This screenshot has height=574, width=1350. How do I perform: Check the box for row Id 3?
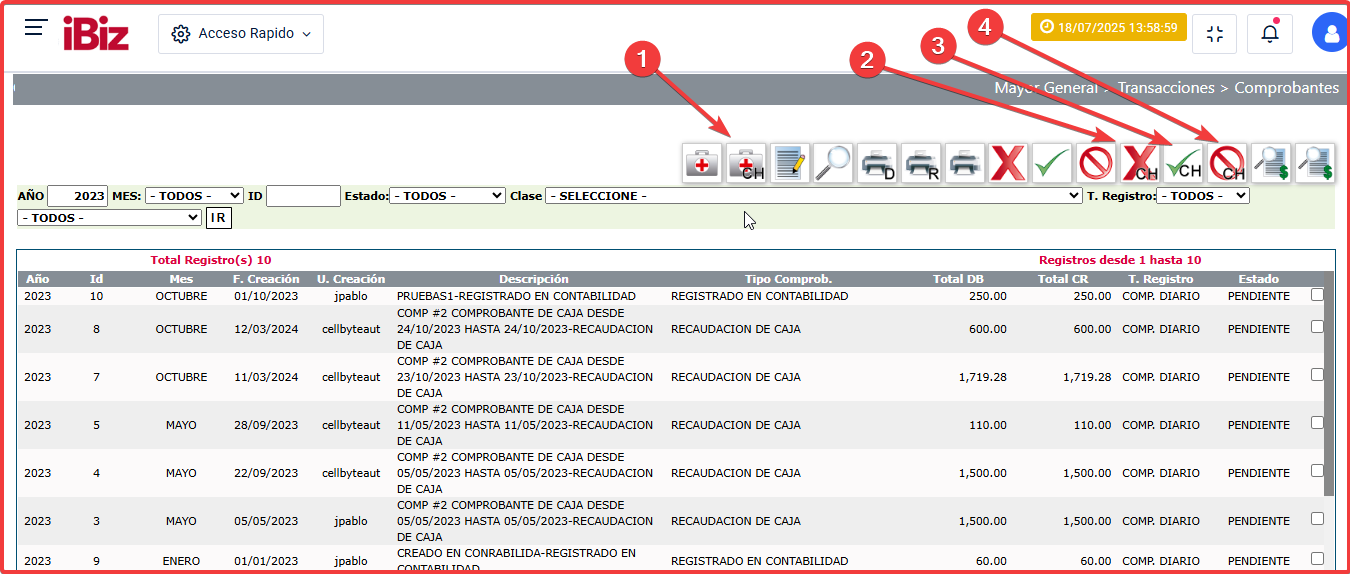(x=1317, y=519)
